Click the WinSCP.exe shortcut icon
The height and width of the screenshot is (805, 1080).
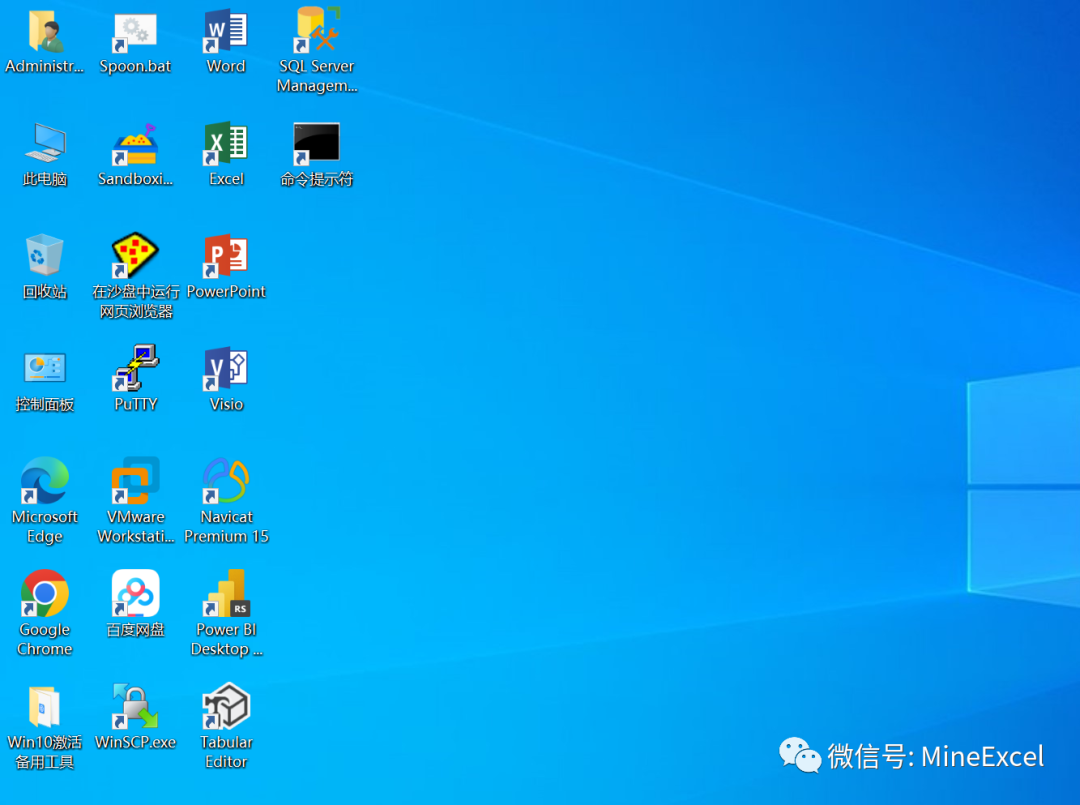(135, 707)
